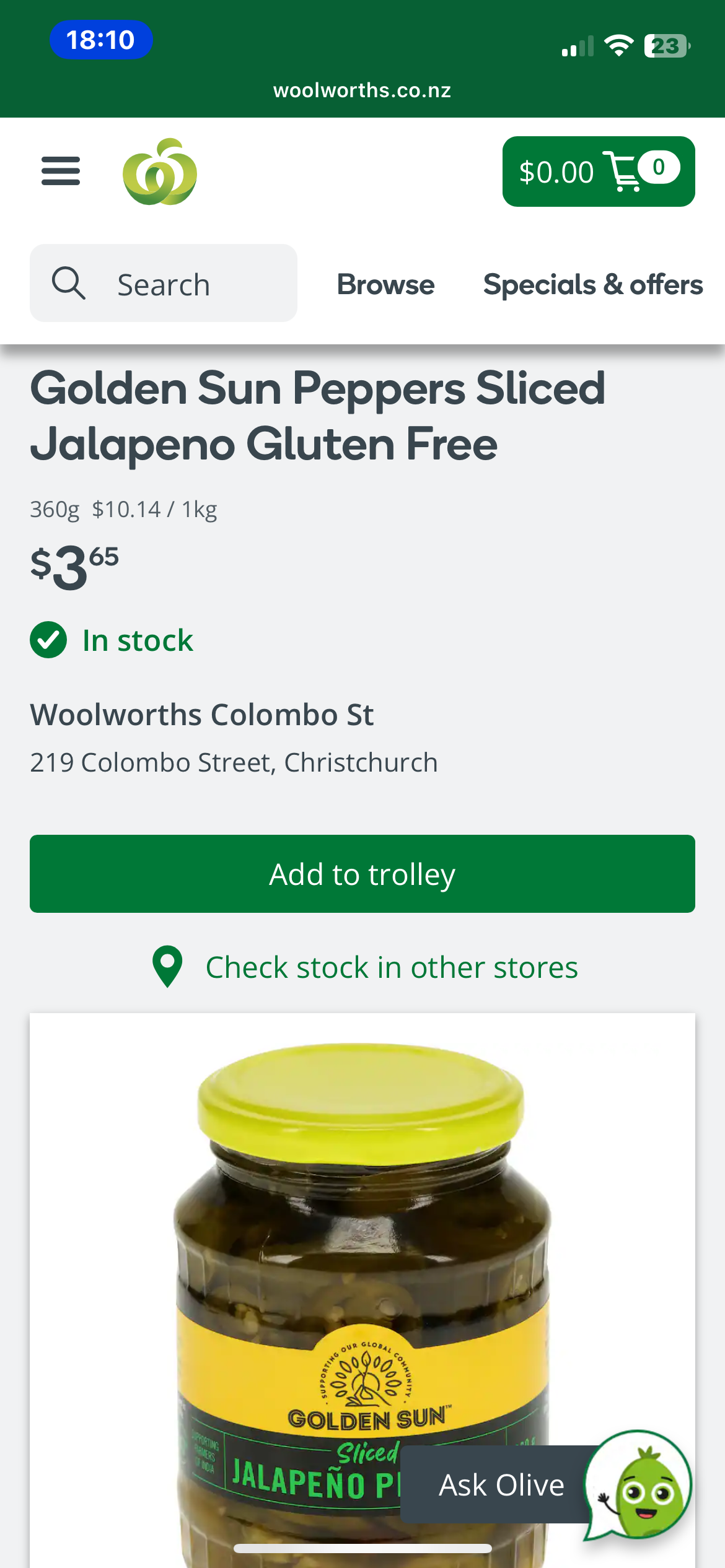Open the Olive chatbot avatar

(x=638, y=1484)
